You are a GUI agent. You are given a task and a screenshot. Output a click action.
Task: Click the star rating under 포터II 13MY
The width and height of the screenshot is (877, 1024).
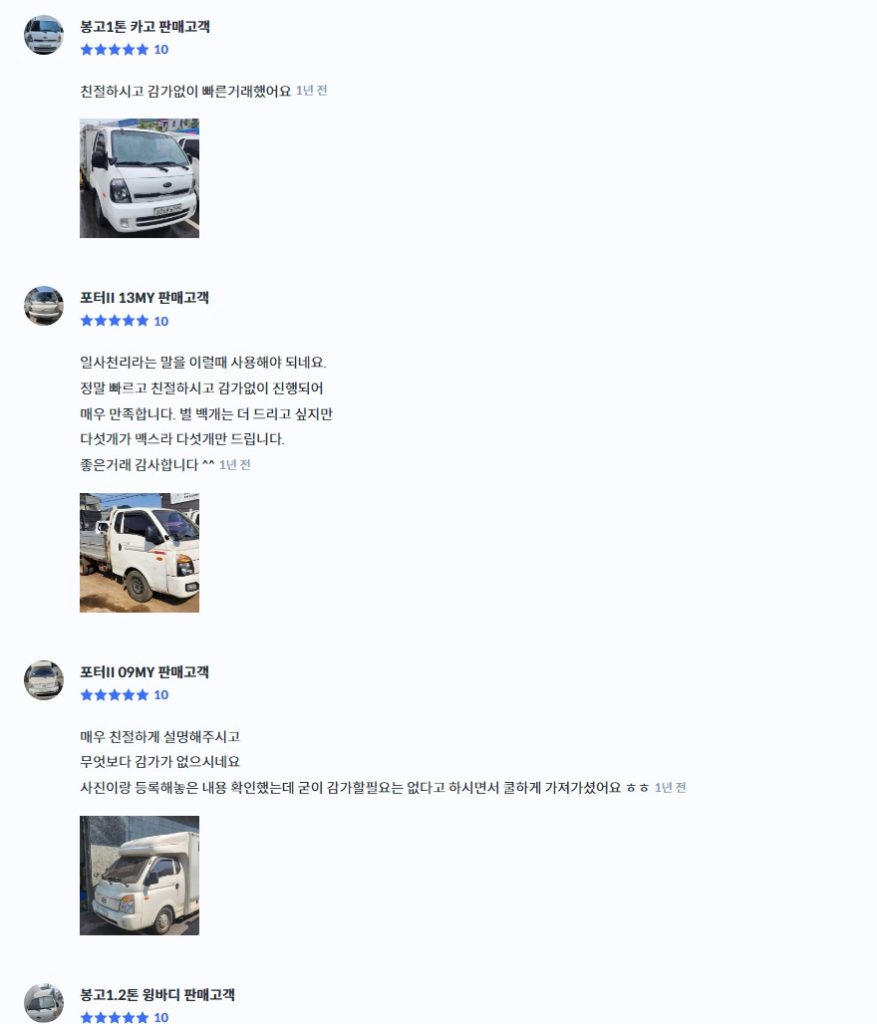114,321
